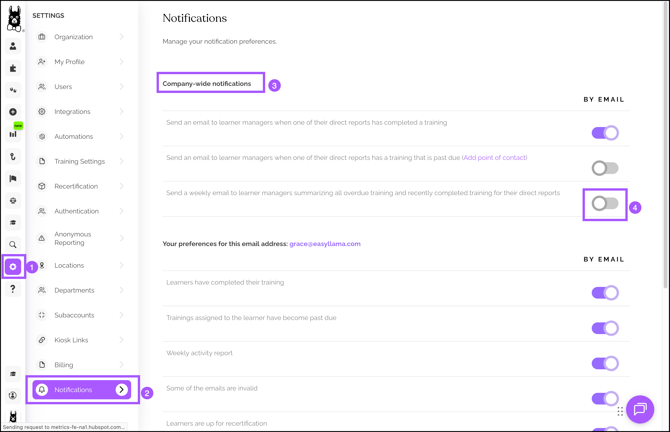Disable the training completed email toggle
This screenshot has height=432, width=670.
605,133
